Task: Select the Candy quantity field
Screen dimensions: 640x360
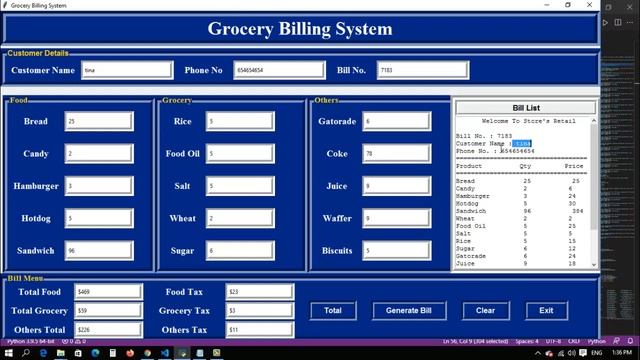Action: pyautogui.click(x=99, y=153)
